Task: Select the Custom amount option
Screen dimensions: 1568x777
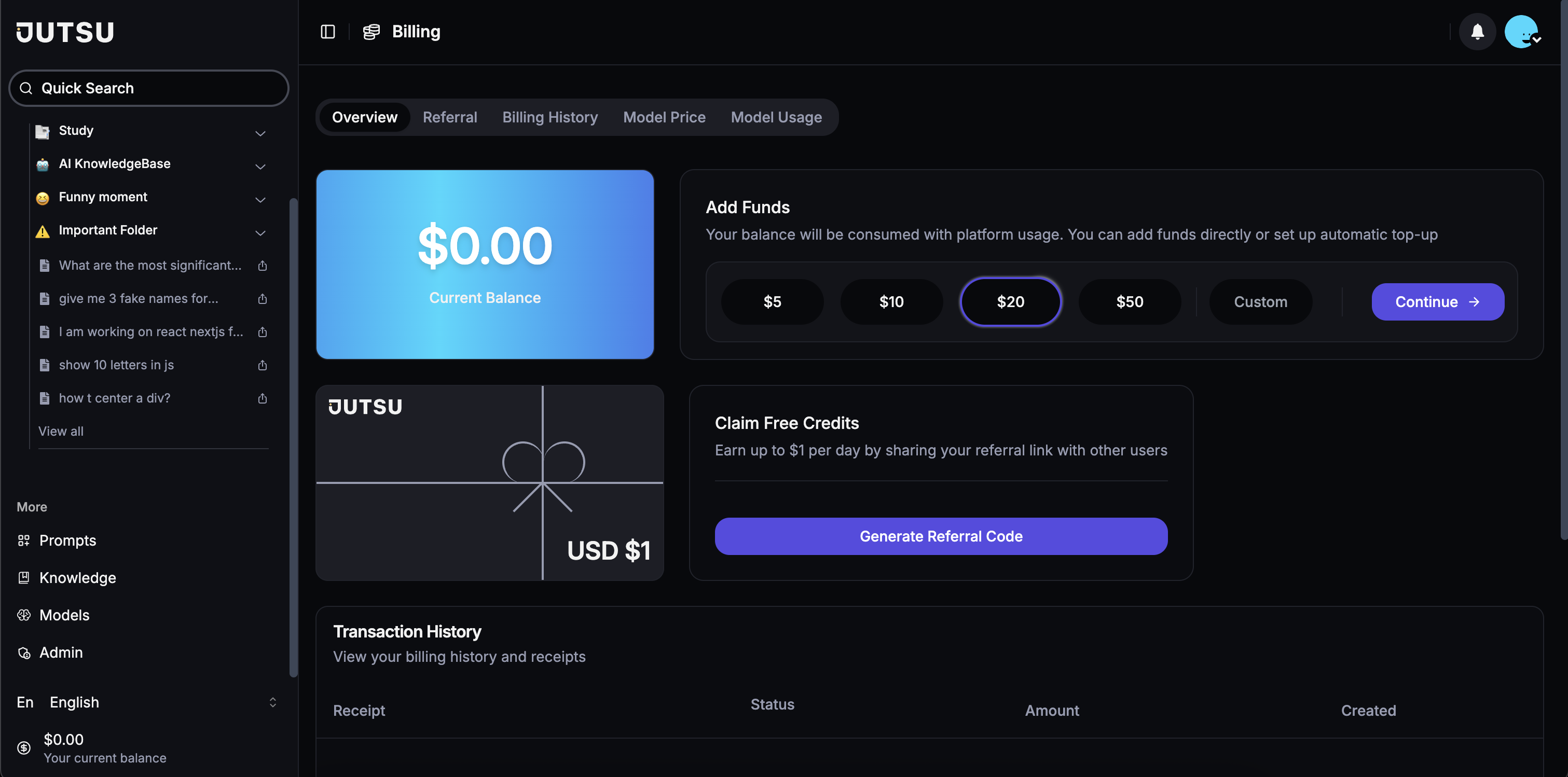Action: [1260, 302]
